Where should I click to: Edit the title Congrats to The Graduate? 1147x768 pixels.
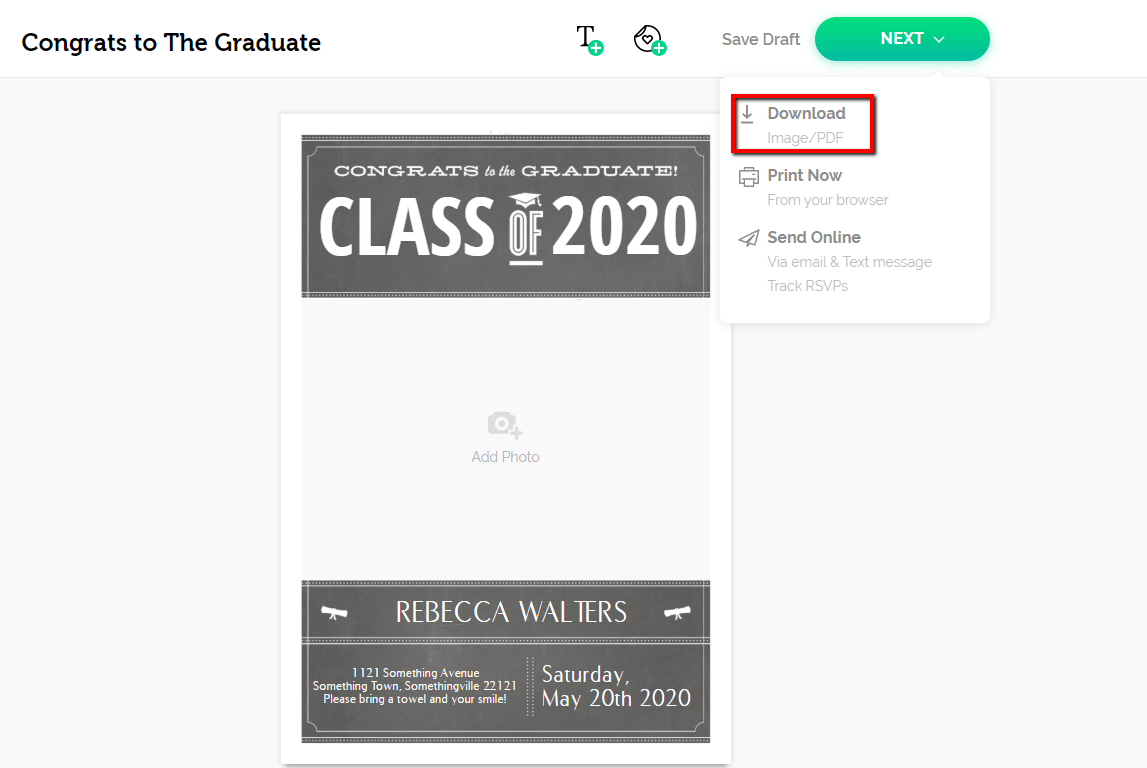tap(170, 42)
